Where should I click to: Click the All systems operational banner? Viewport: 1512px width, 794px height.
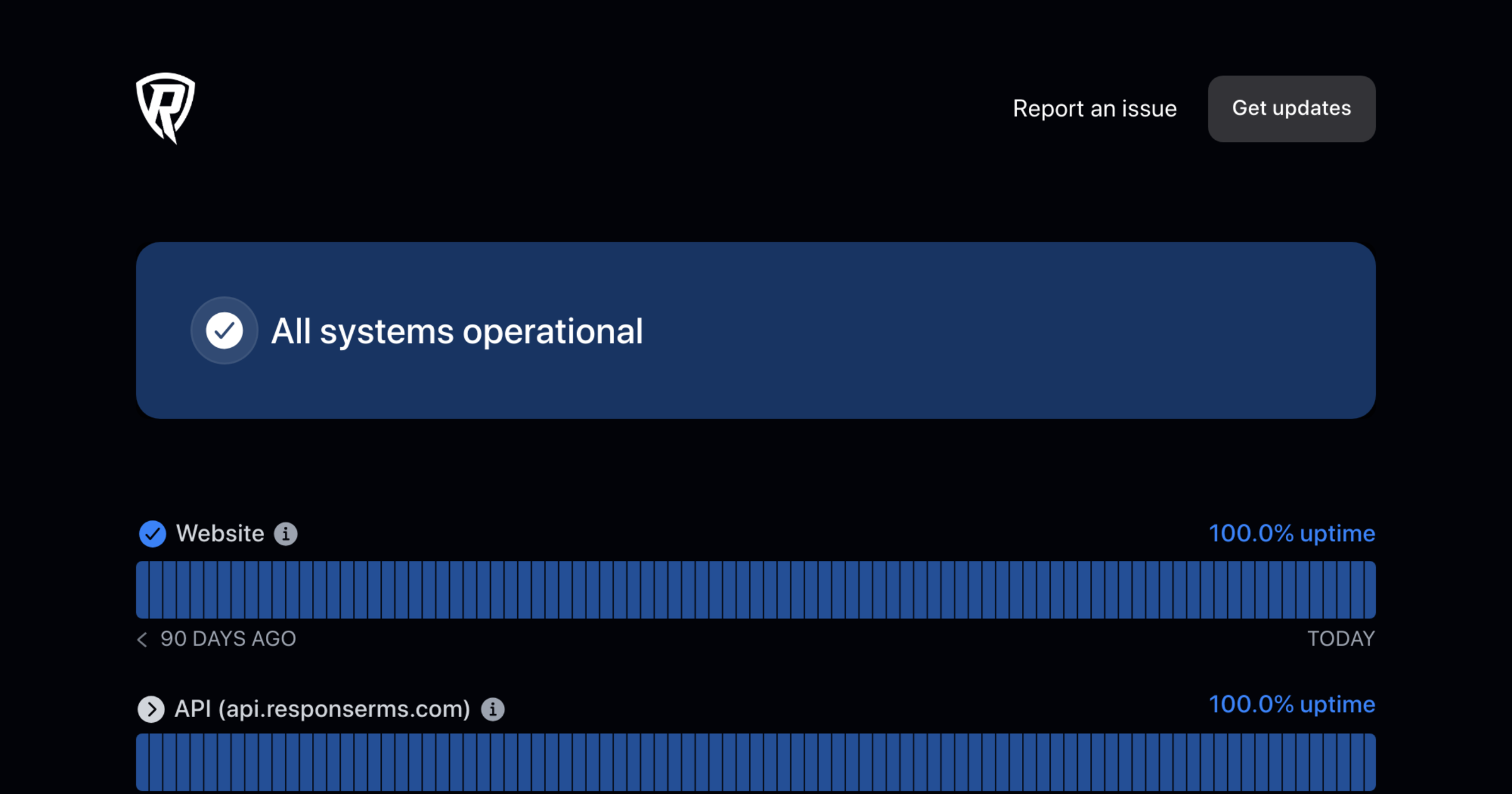click(756, 330)
